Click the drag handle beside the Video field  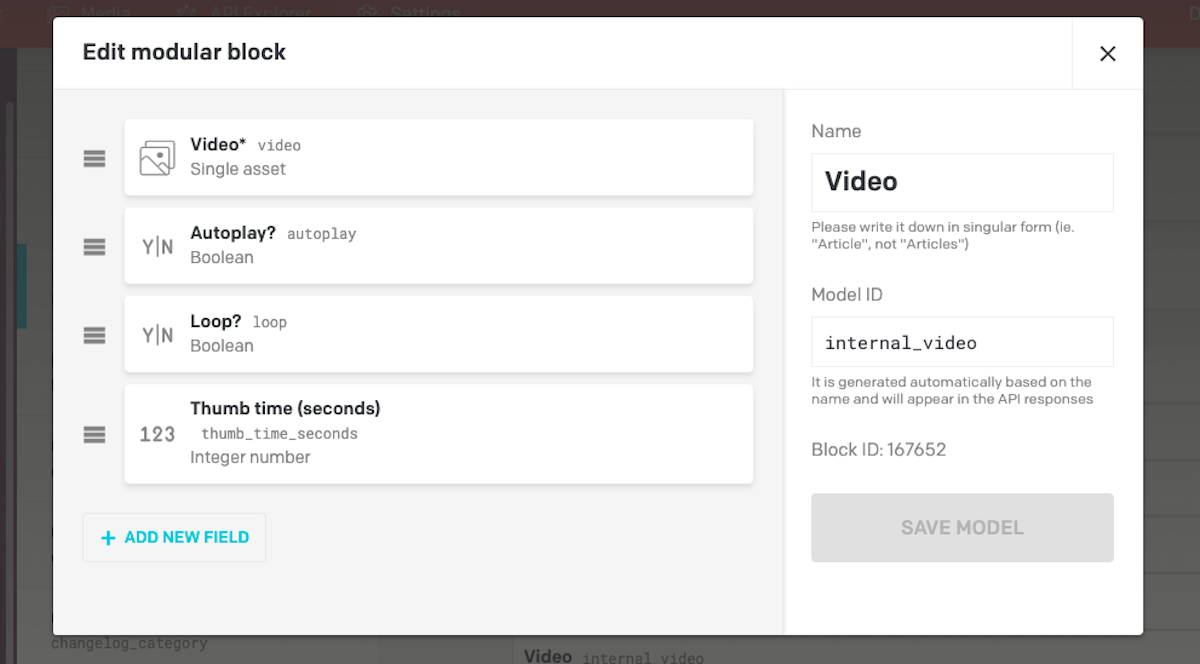point(94,158)
